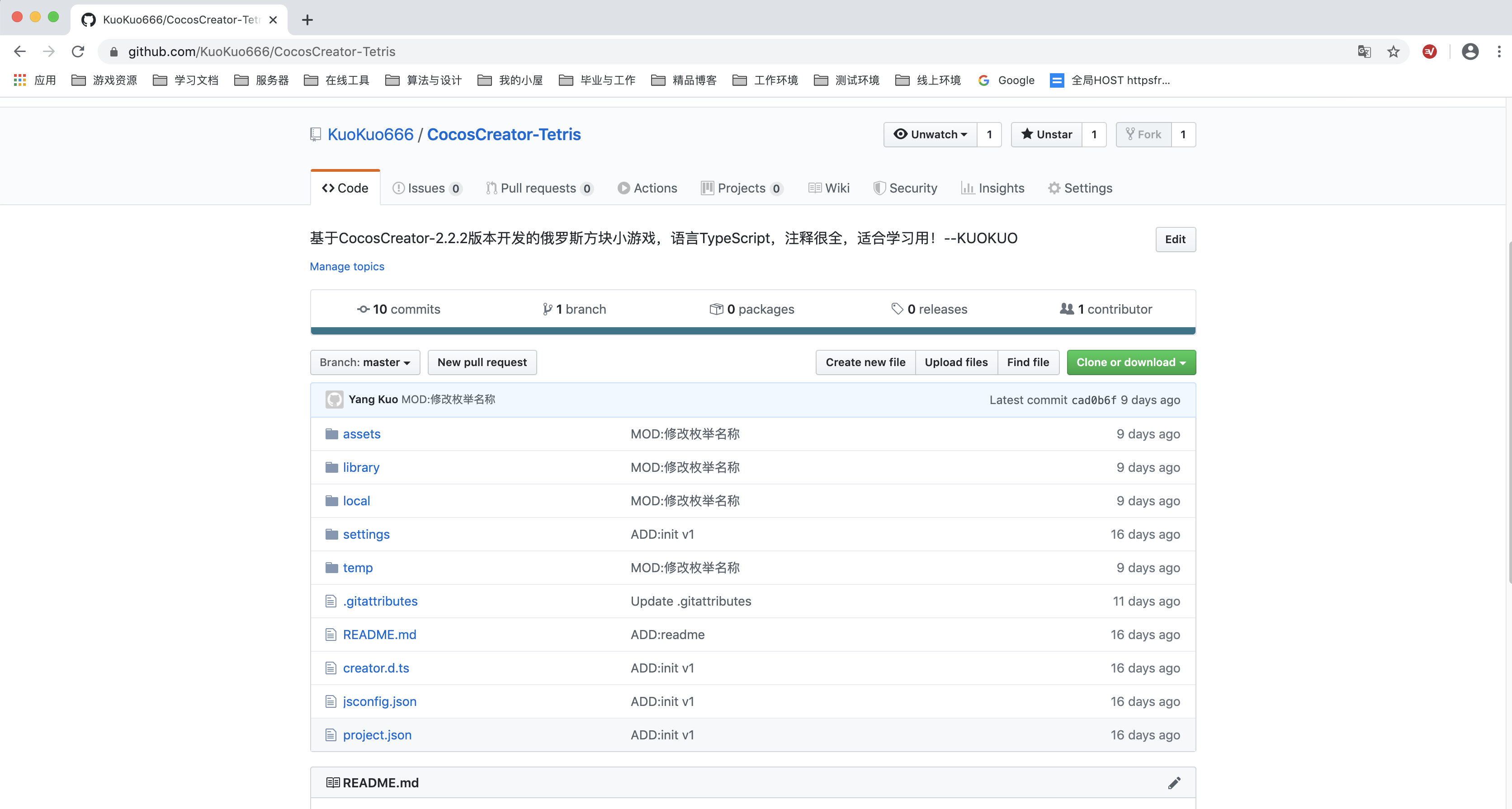1512x809 pixels.
Task: Click the Google Translate icon in address bar
Action: pos(1364,52)
